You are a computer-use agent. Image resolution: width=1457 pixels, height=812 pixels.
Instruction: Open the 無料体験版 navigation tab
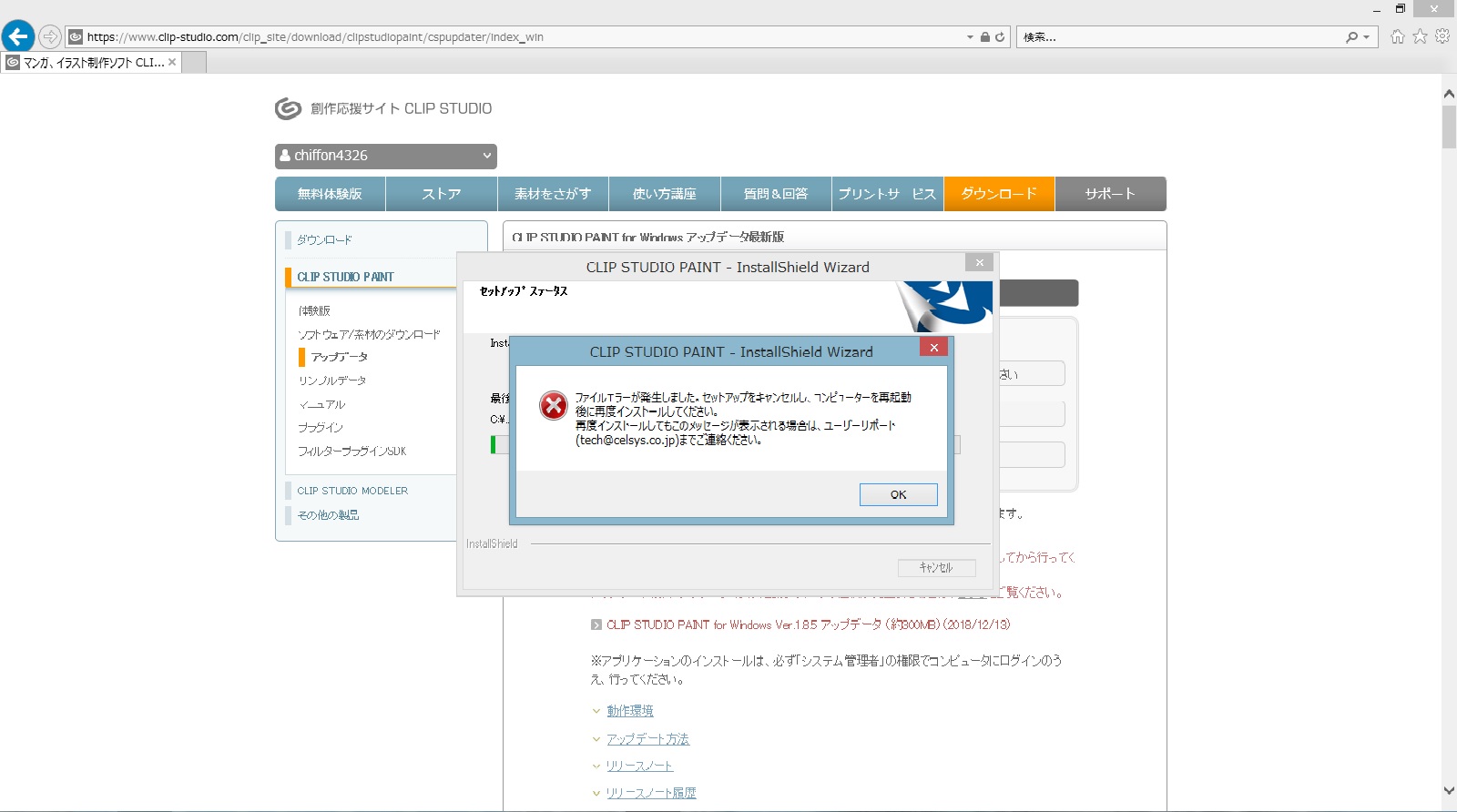(x=331, y=194)
